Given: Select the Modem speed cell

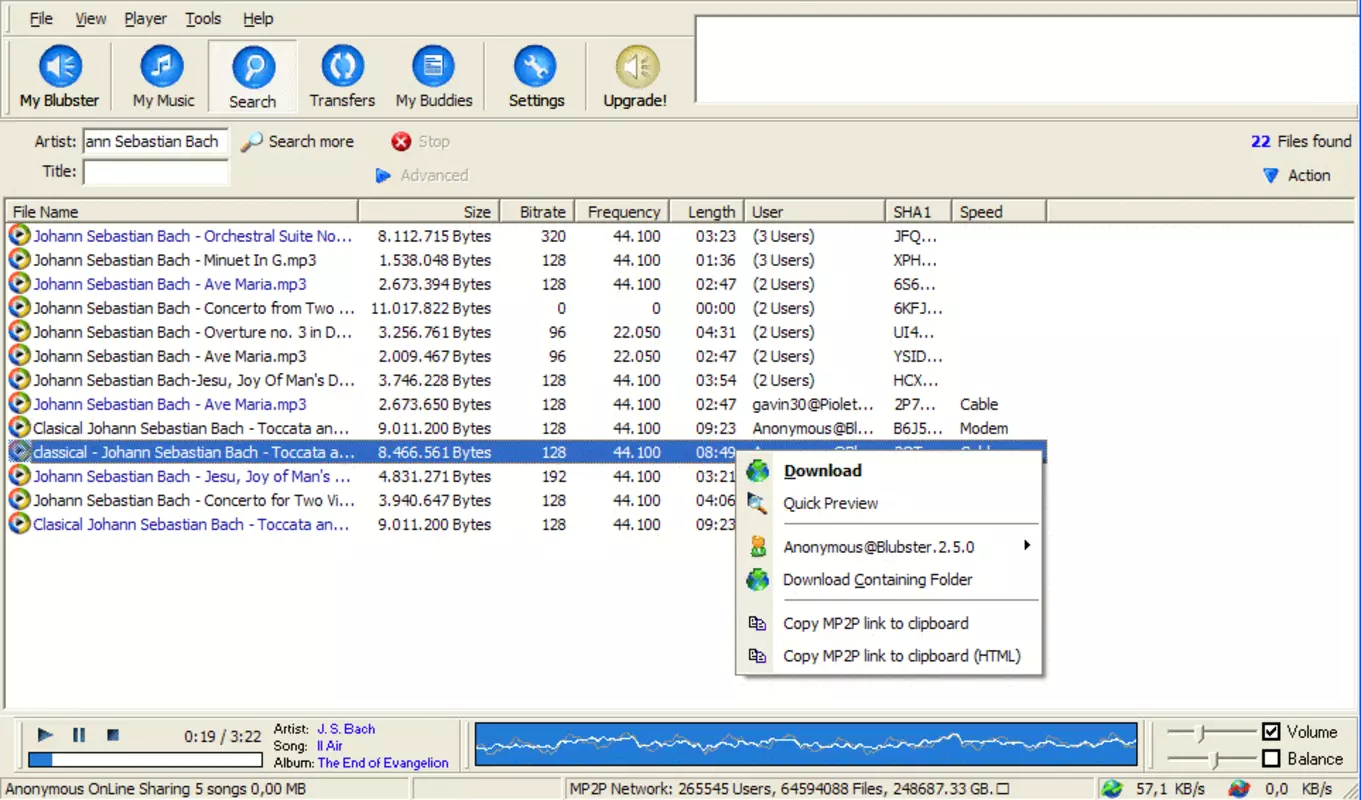Looking at the screenshot, I should click(x=984, y=428).
